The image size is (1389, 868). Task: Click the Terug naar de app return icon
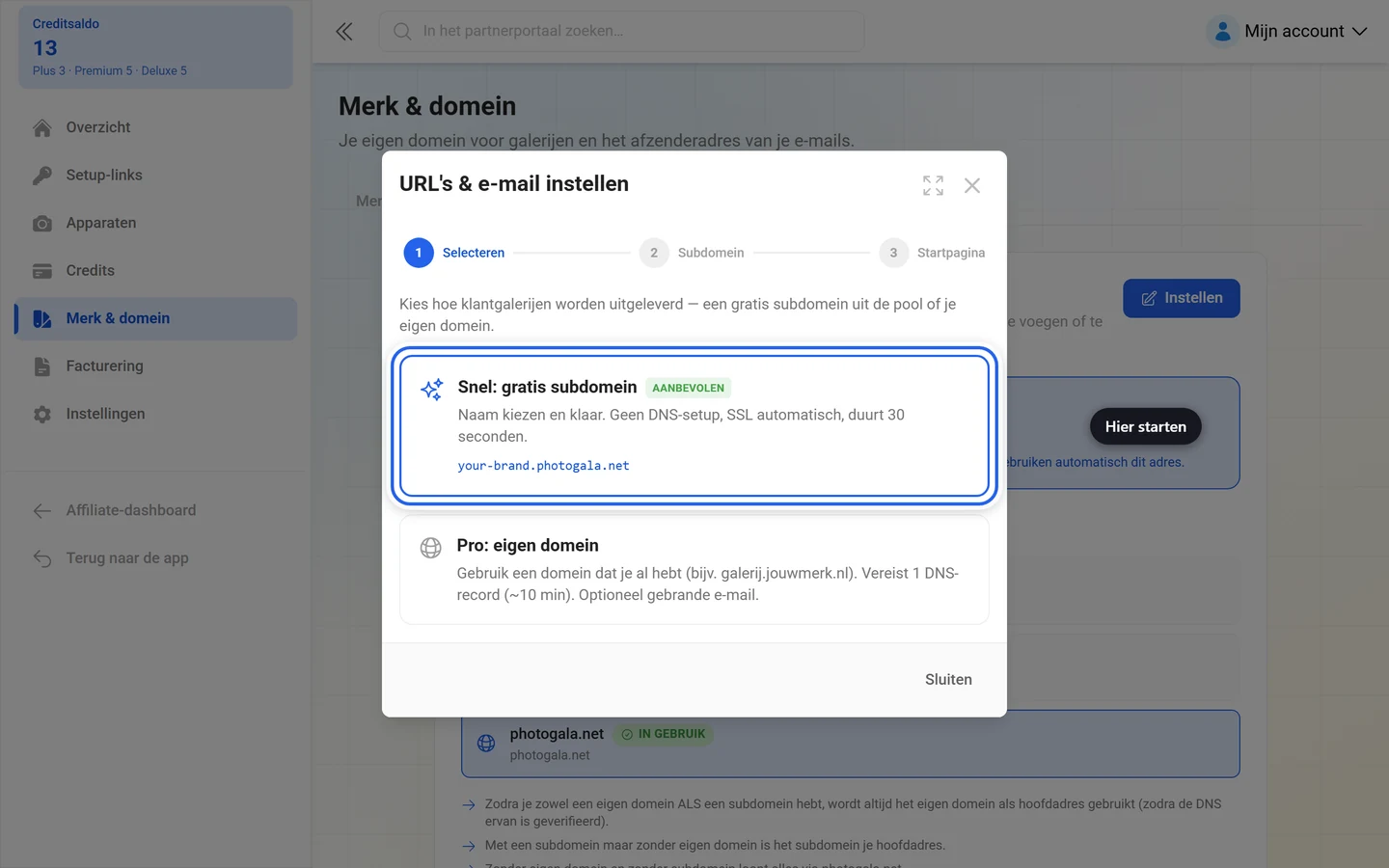pyautogui.click(x=42, y=558)
